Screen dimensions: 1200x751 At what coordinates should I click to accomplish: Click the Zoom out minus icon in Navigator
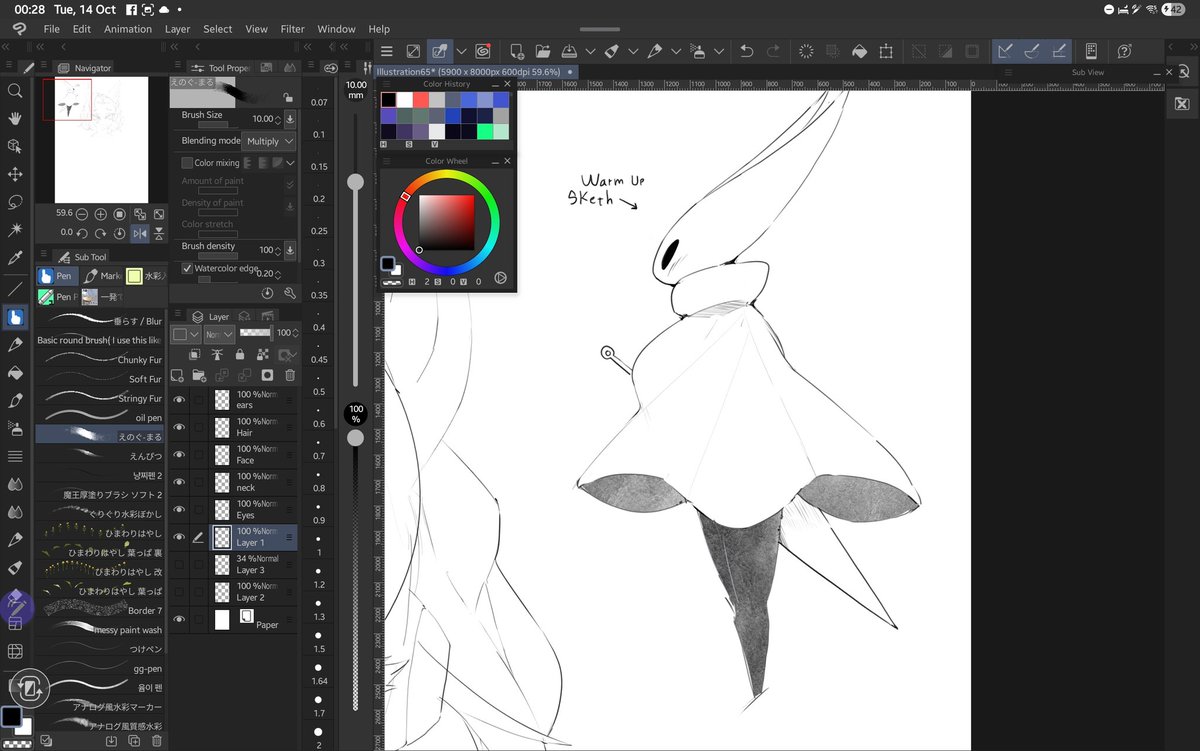82,214
